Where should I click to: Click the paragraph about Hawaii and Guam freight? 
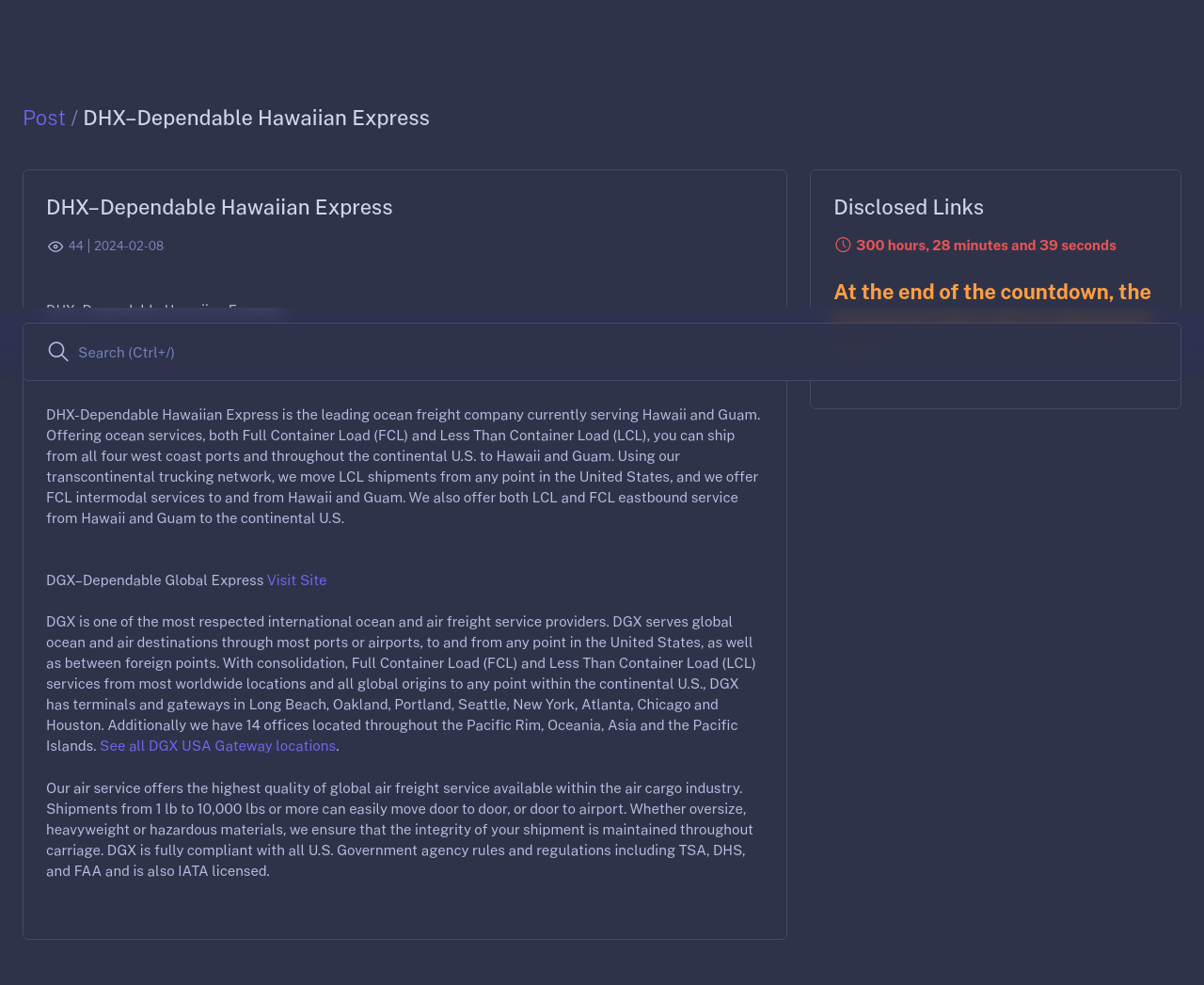coord(404,467)
